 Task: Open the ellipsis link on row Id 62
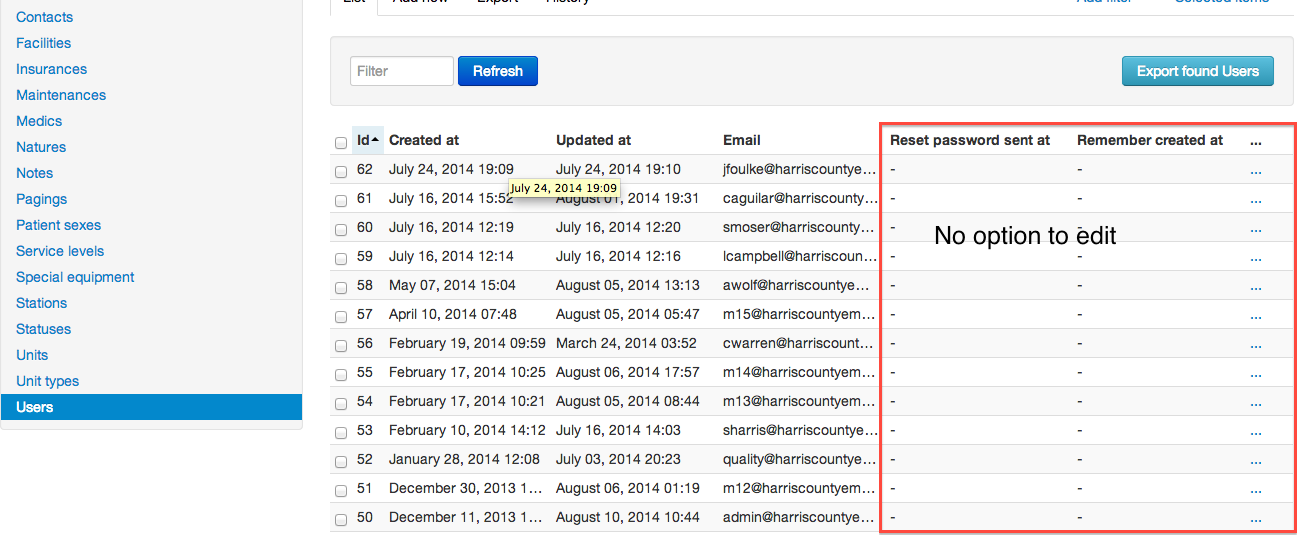(1256, 170)
